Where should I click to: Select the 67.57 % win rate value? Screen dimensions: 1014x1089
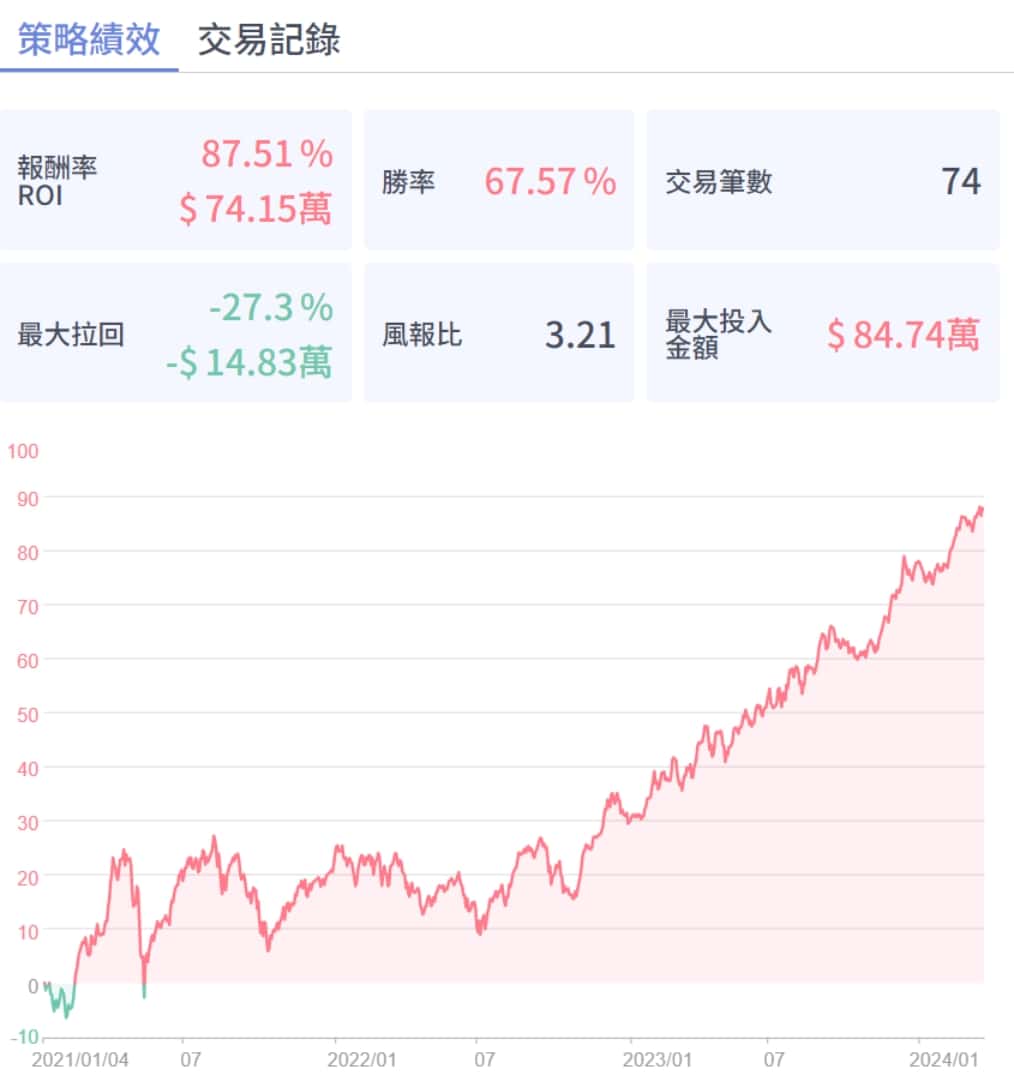point(550,182)
